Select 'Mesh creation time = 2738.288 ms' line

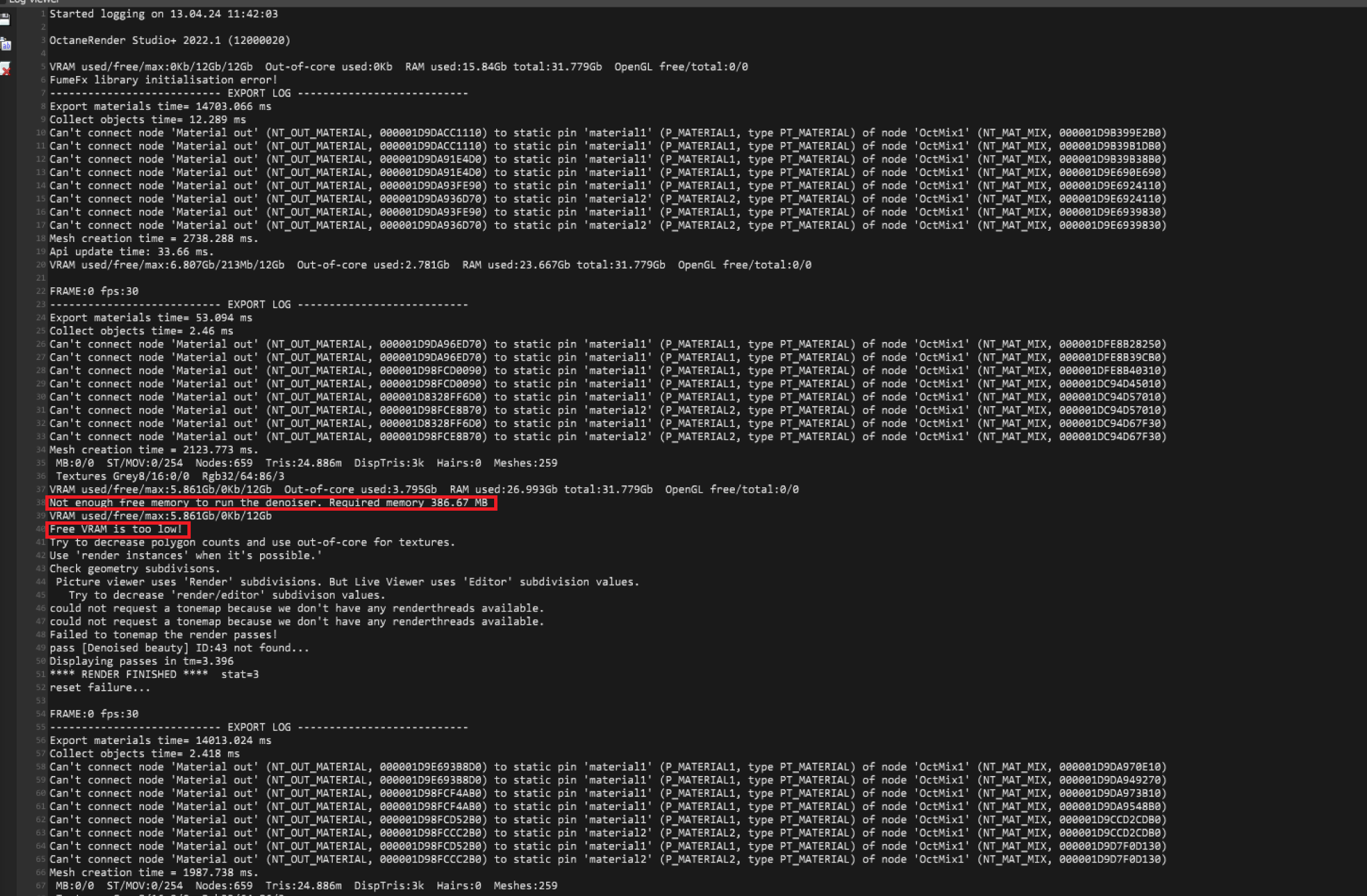(x=153, y=239)
